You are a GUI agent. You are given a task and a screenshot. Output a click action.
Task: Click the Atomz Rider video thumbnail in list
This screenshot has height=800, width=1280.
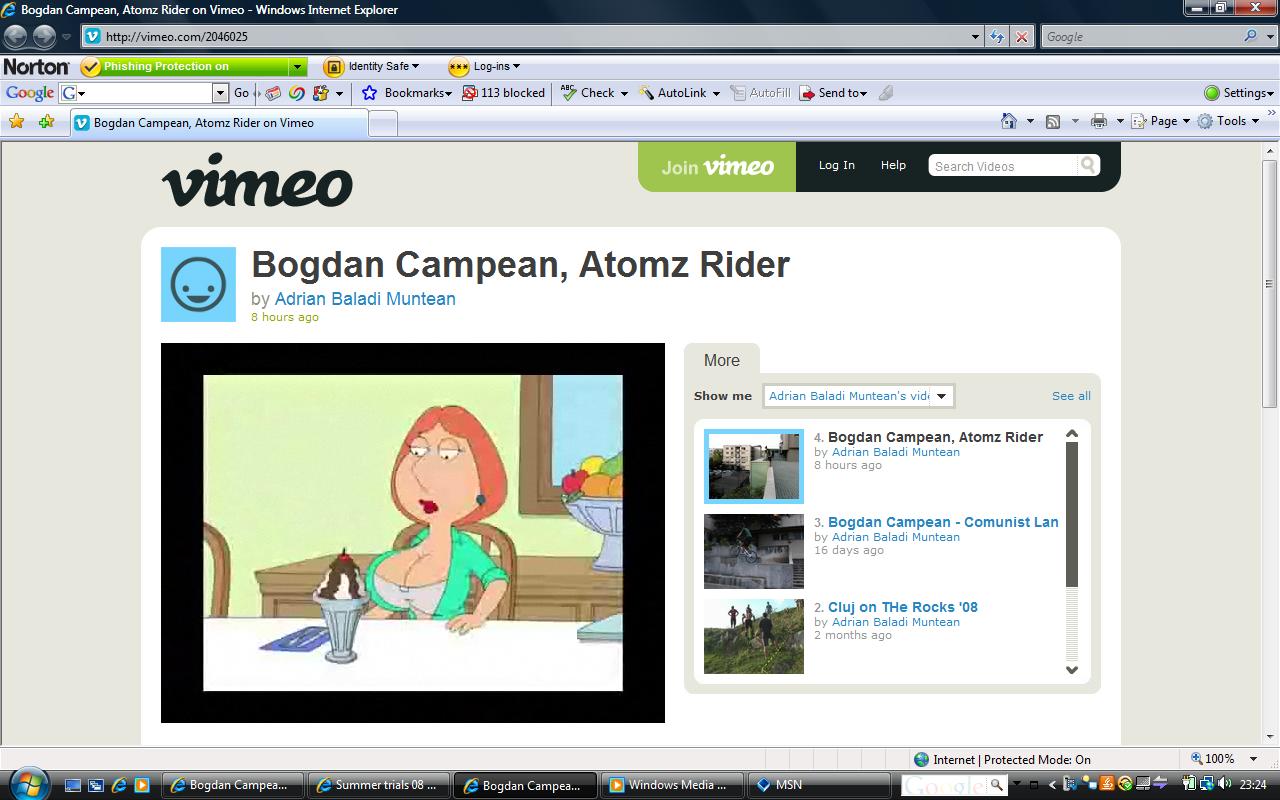[x=754, y=466]
